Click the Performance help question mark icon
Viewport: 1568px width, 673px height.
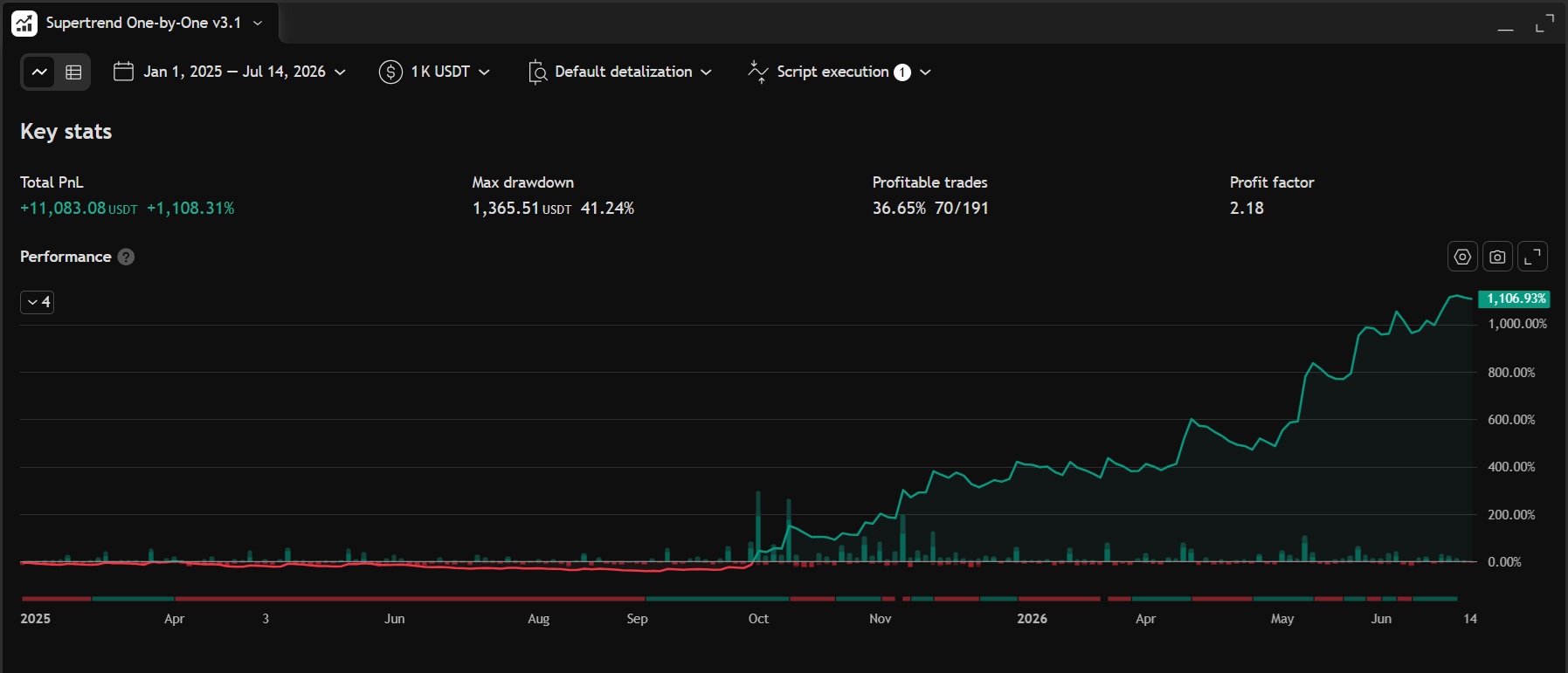pyautogui.click(x=126, y=257)
